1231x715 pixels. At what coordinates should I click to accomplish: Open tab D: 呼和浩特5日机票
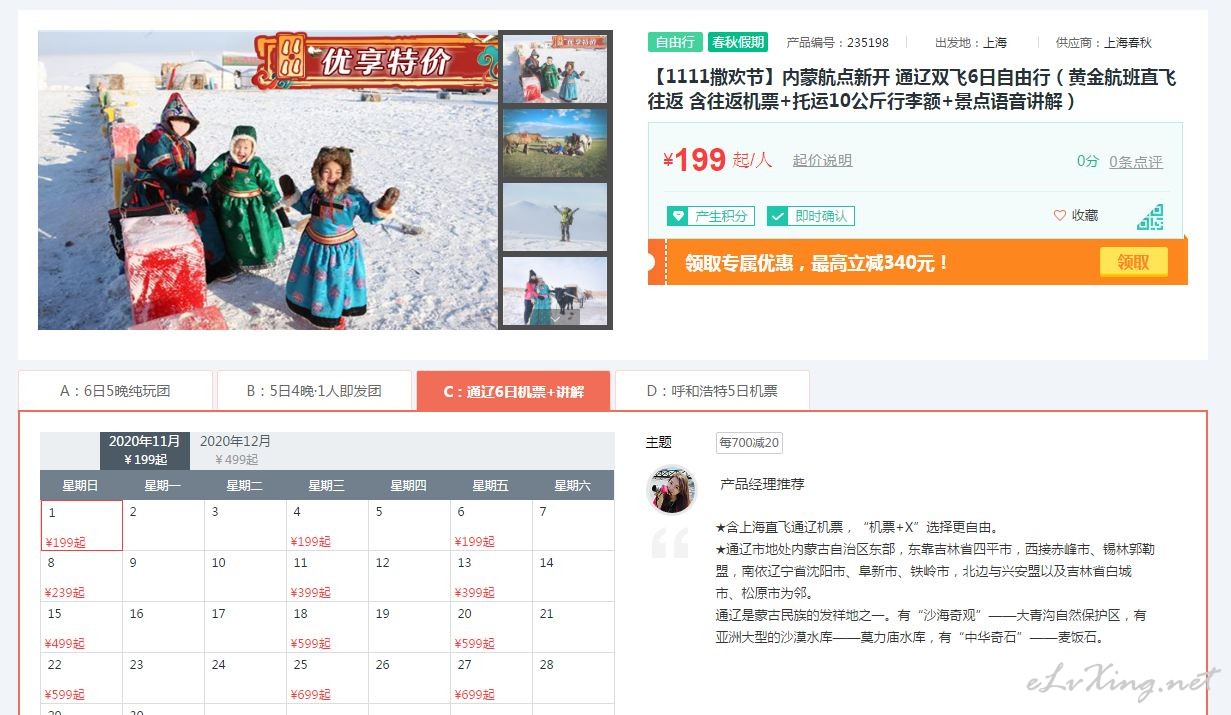click(x=712, y=391)
